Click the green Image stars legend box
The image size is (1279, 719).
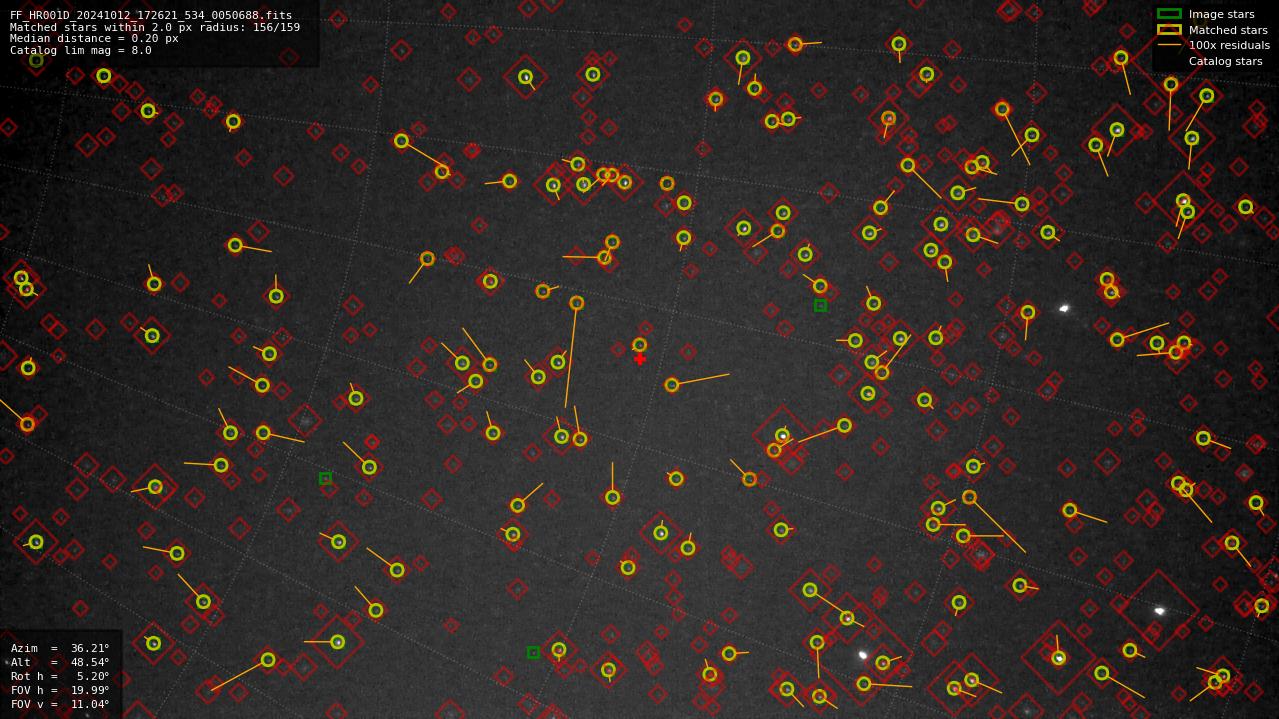tap(1169, 14)
